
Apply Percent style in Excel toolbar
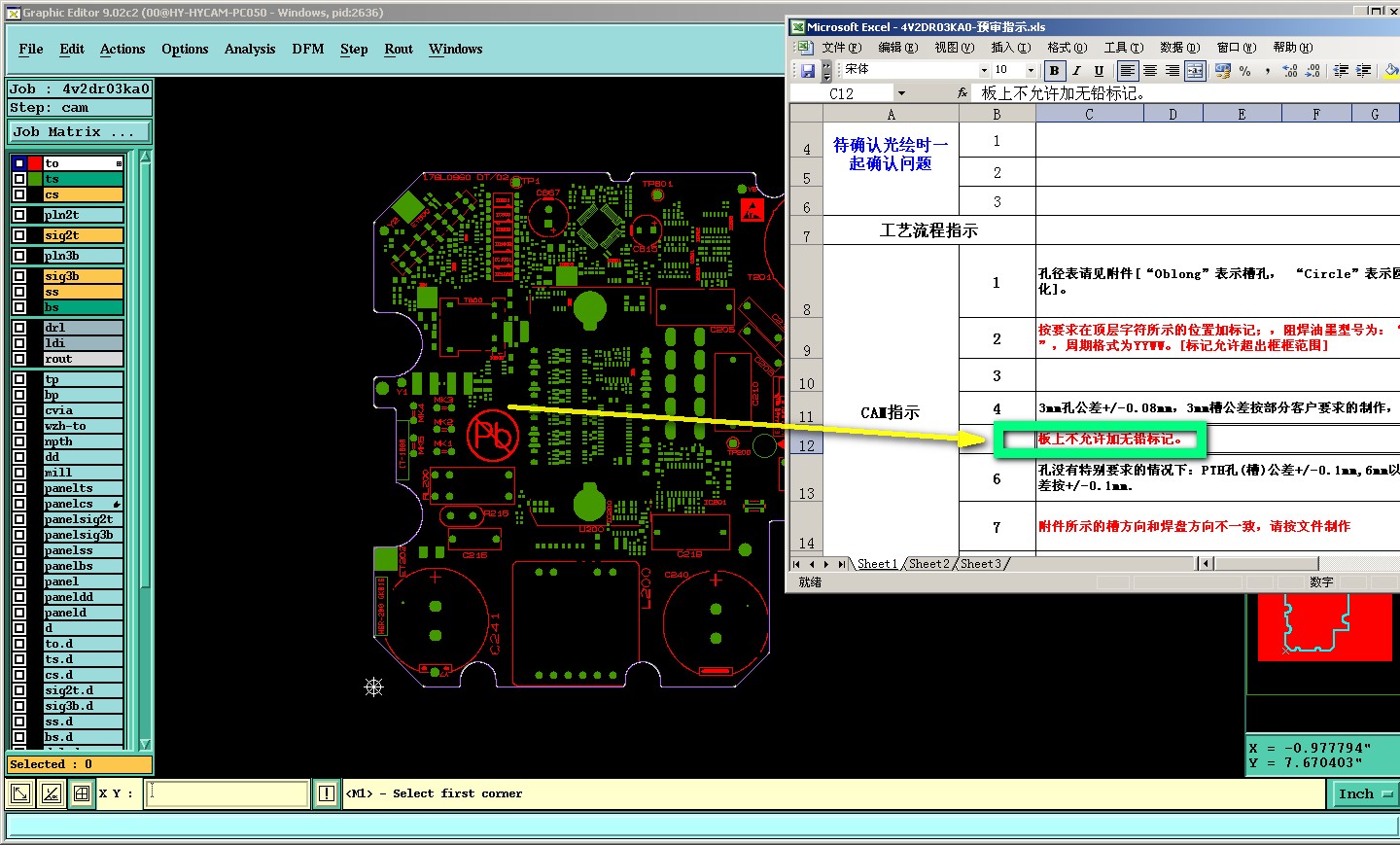1244,70
